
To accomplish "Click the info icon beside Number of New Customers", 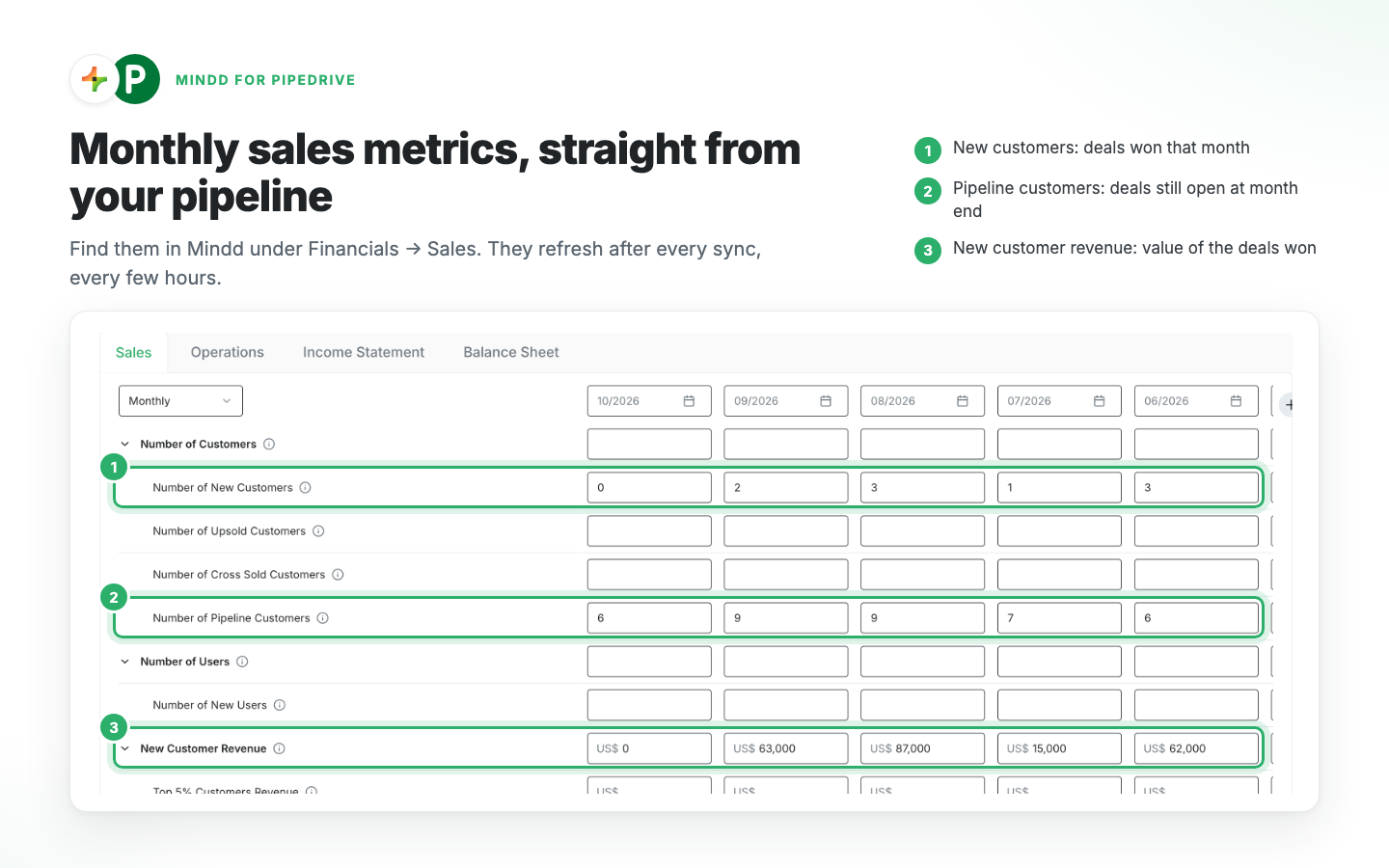I will [305, 488].
